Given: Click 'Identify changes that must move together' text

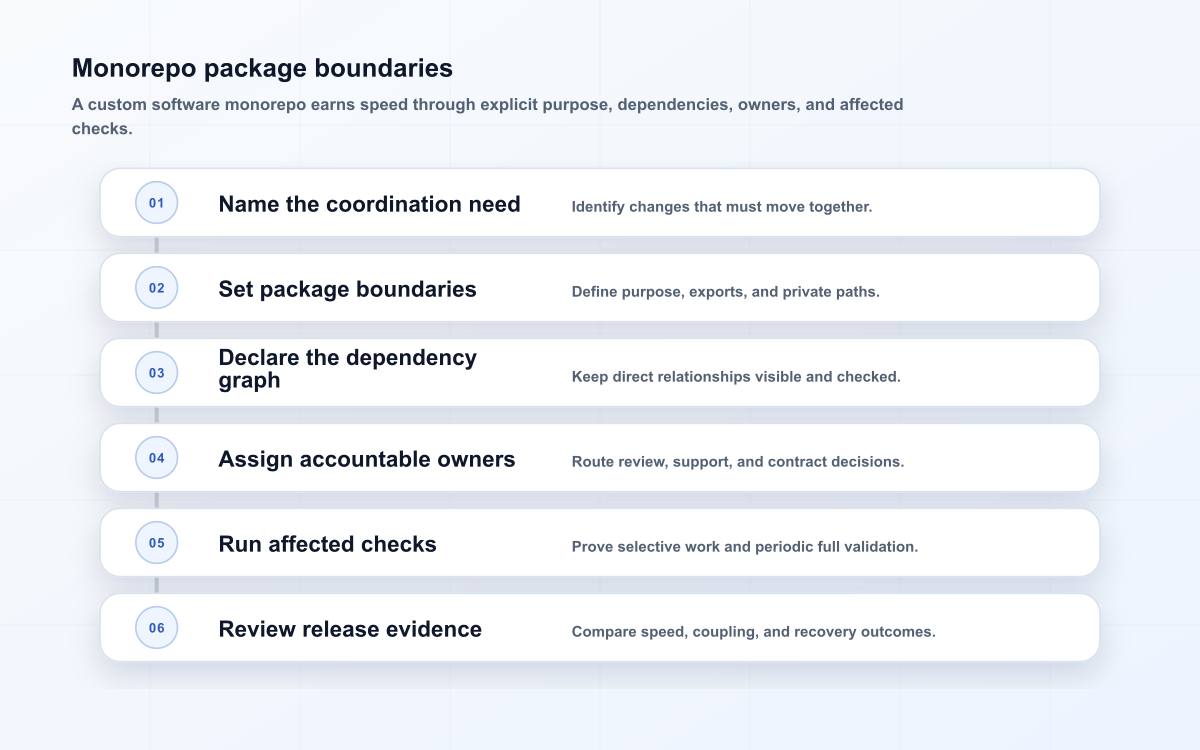Looking at the screenshot, I should click(722, 207).
